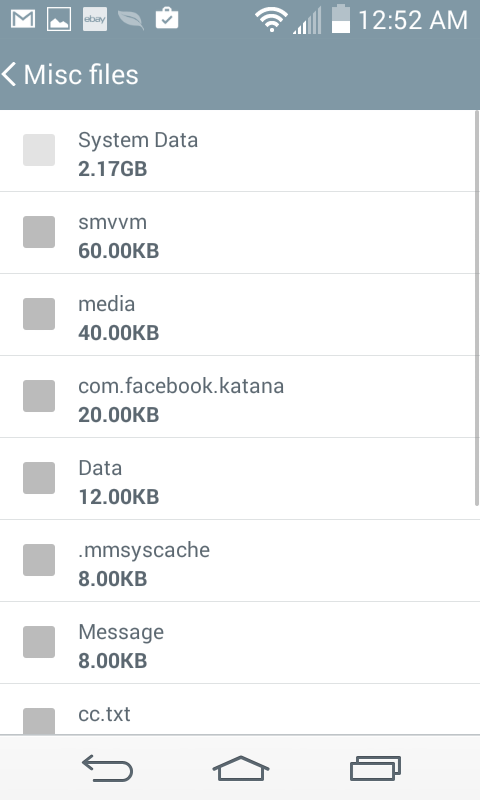Screen dimensions: 480x800
Task: Tap the Message 8.00KB row
Action: (237, 643)
